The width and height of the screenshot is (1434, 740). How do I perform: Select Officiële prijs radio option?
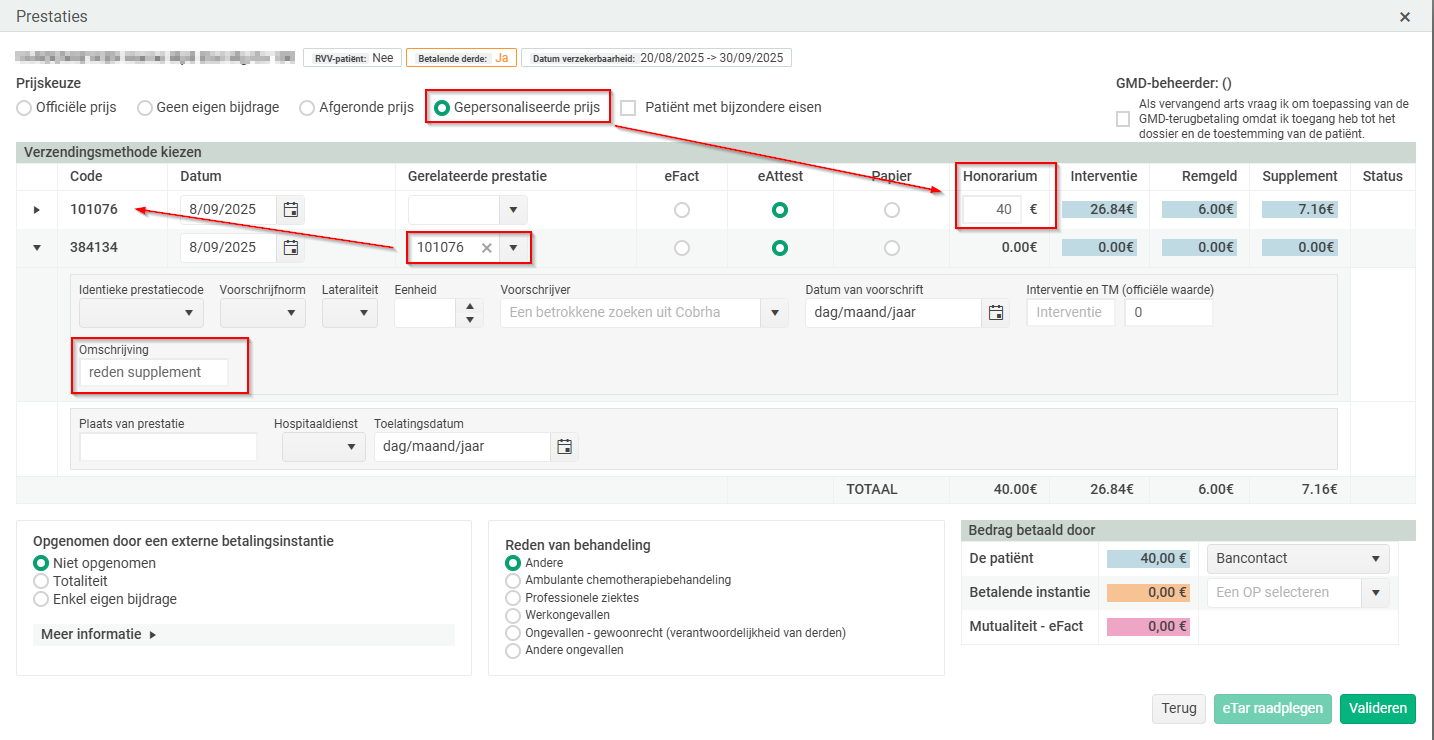[x=24, y=108]
